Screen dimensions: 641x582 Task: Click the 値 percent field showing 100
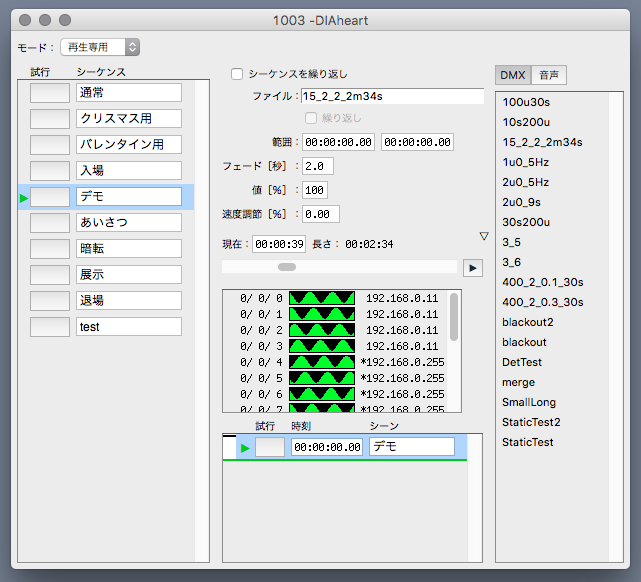[315, 190]
